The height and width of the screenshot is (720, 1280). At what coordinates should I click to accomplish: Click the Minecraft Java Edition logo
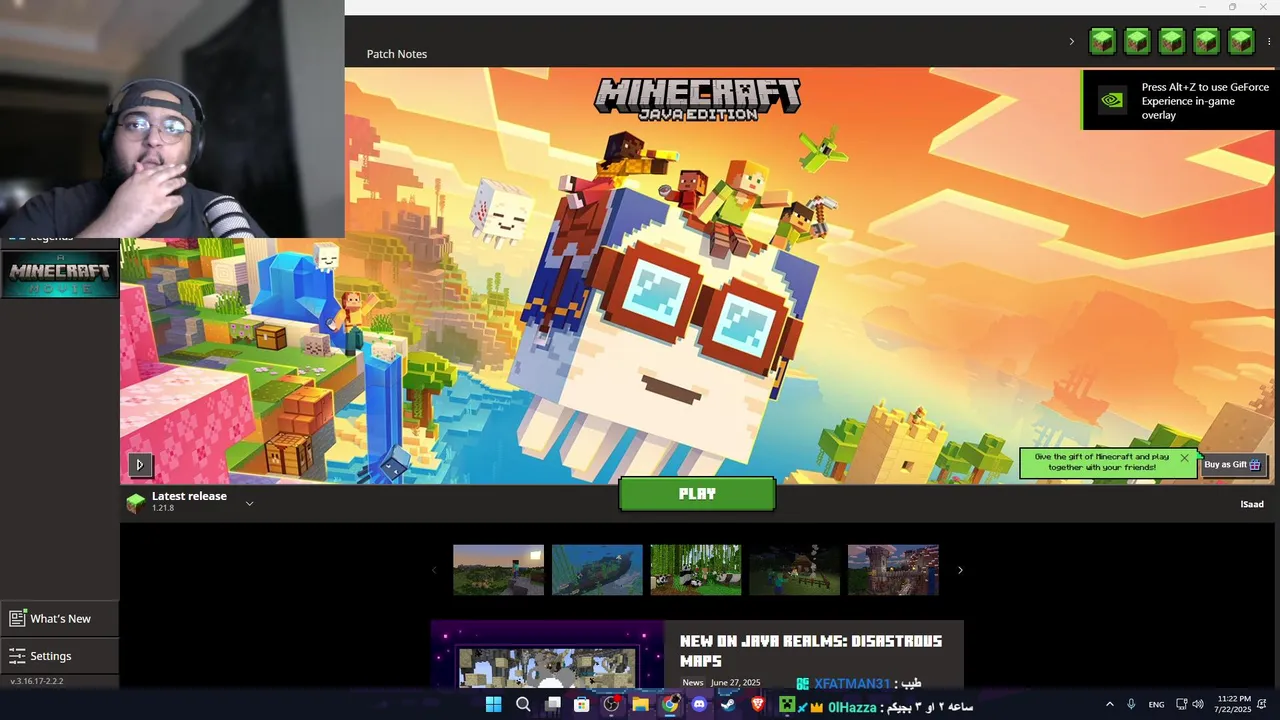tap(697, 99)
